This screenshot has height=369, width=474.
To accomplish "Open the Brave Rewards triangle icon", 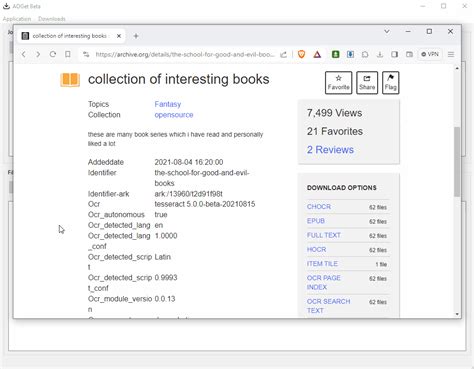I will (x=317, y=54).
